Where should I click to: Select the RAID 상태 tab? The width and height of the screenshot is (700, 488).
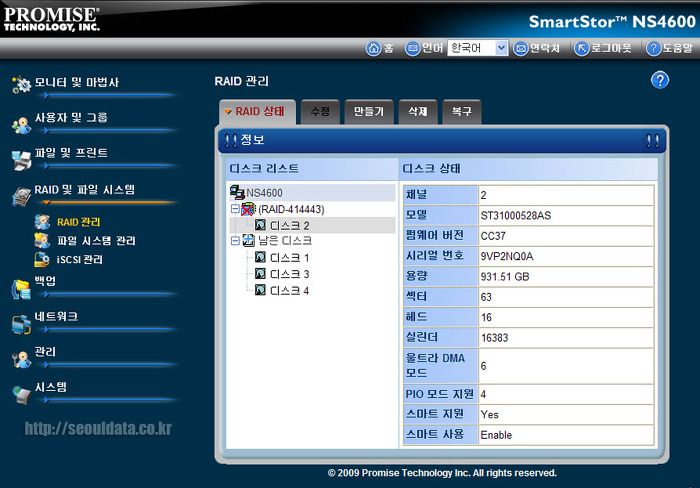258,112
